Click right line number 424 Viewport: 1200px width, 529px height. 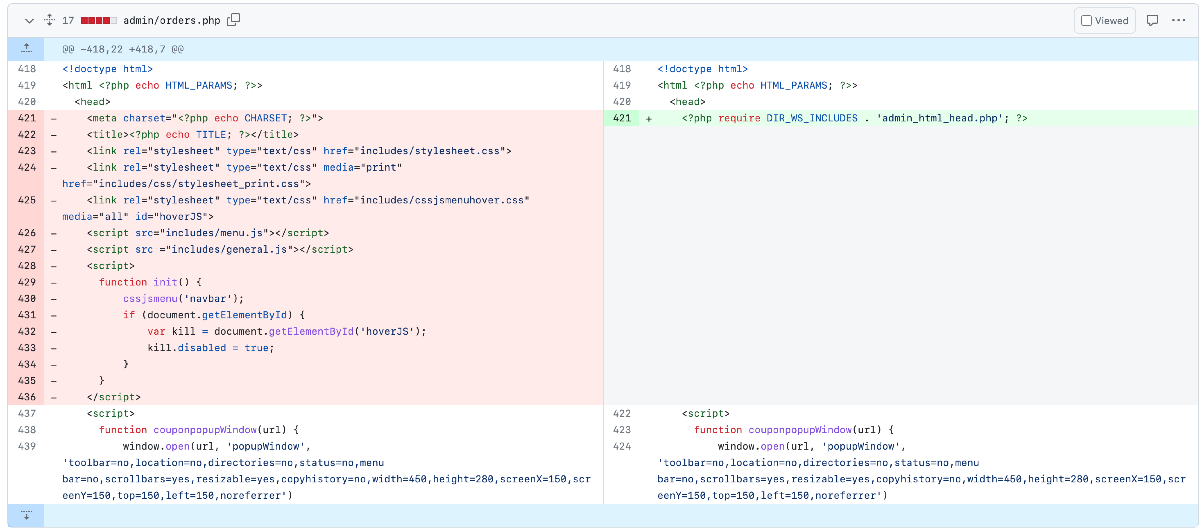[621, 446]
